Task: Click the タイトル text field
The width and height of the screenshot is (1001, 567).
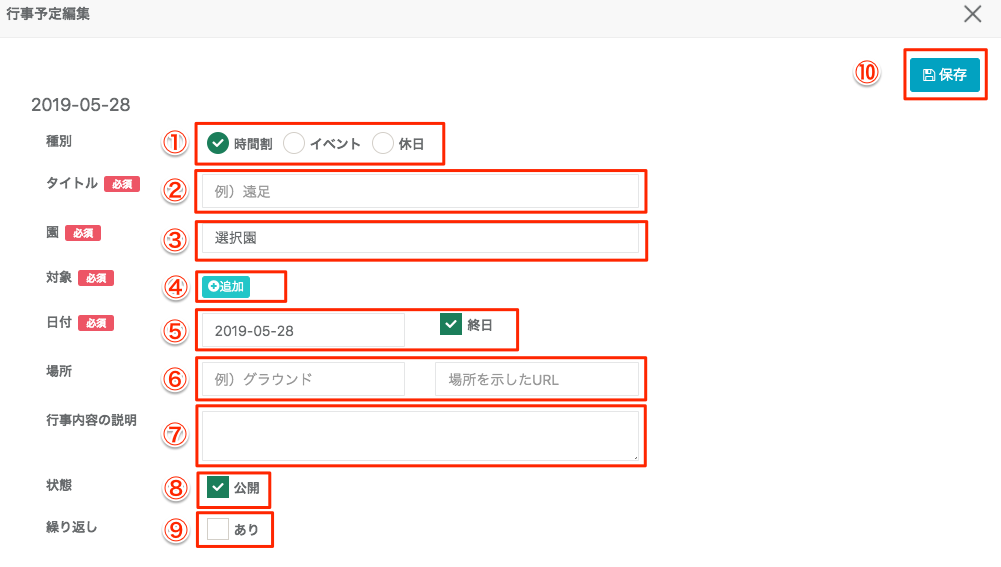Action: [420, 191]
